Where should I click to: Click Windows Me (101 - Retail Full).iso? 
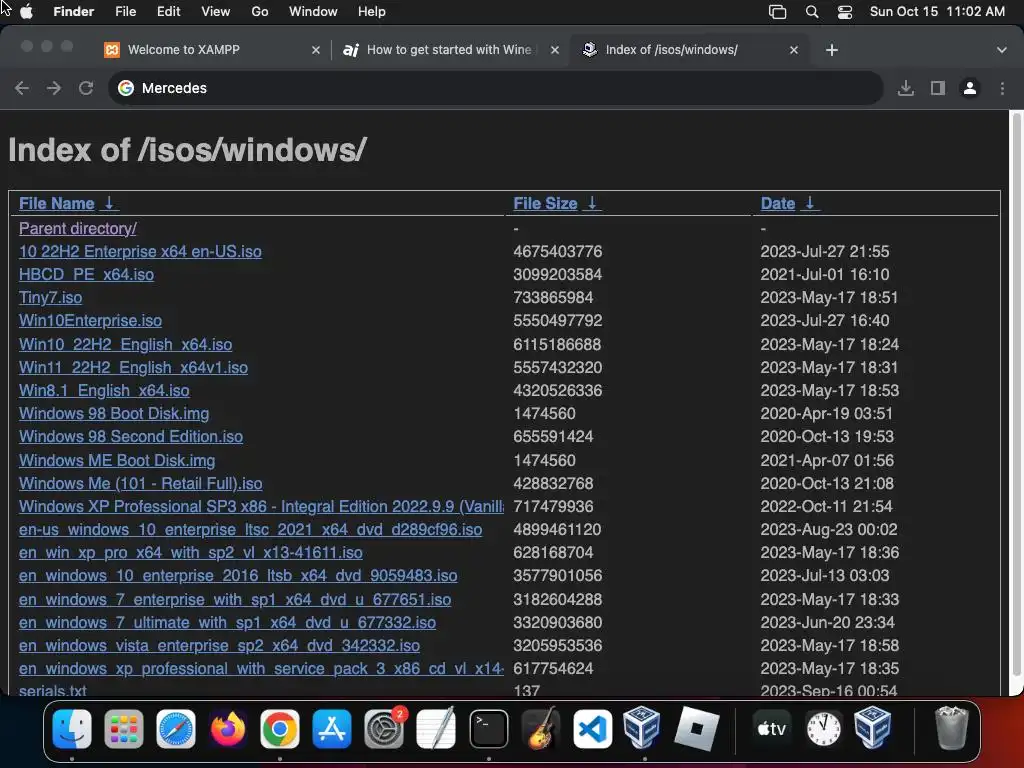(140, 484)
